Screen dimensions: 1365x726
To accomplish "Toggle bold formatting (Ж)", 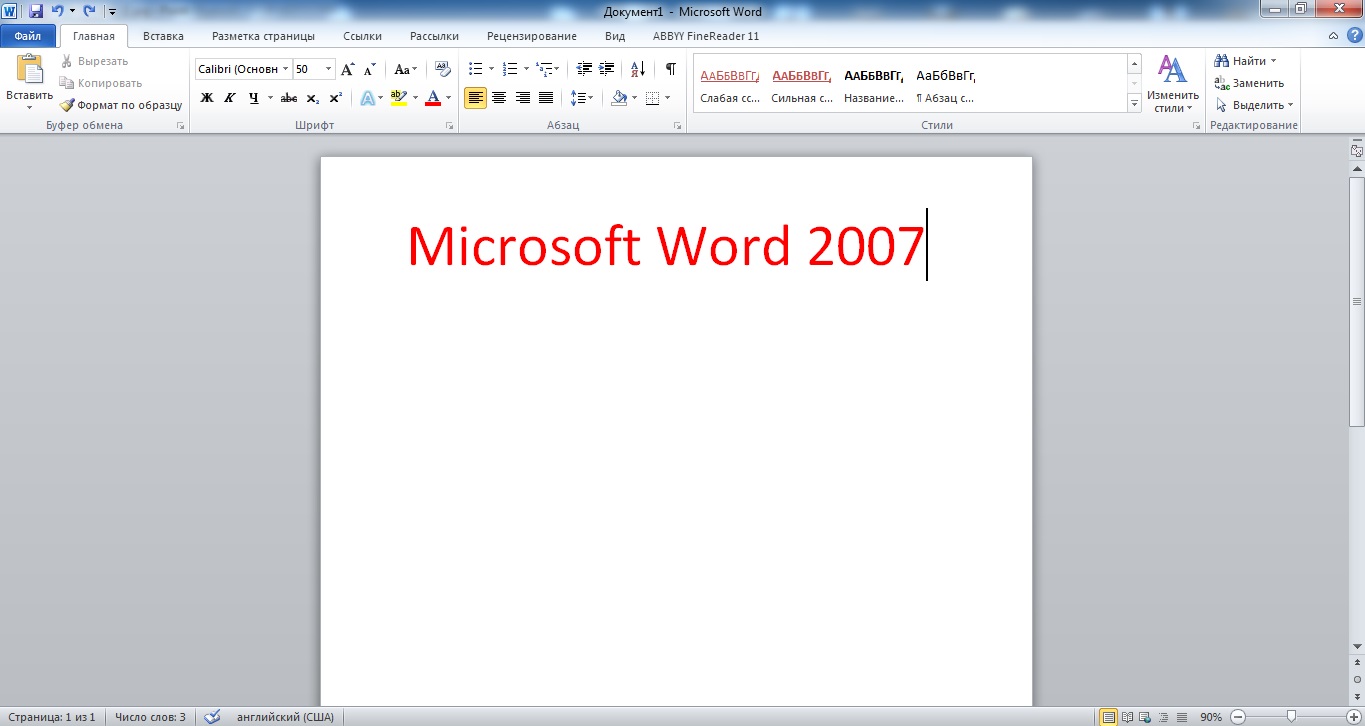I will coord(206,97).
